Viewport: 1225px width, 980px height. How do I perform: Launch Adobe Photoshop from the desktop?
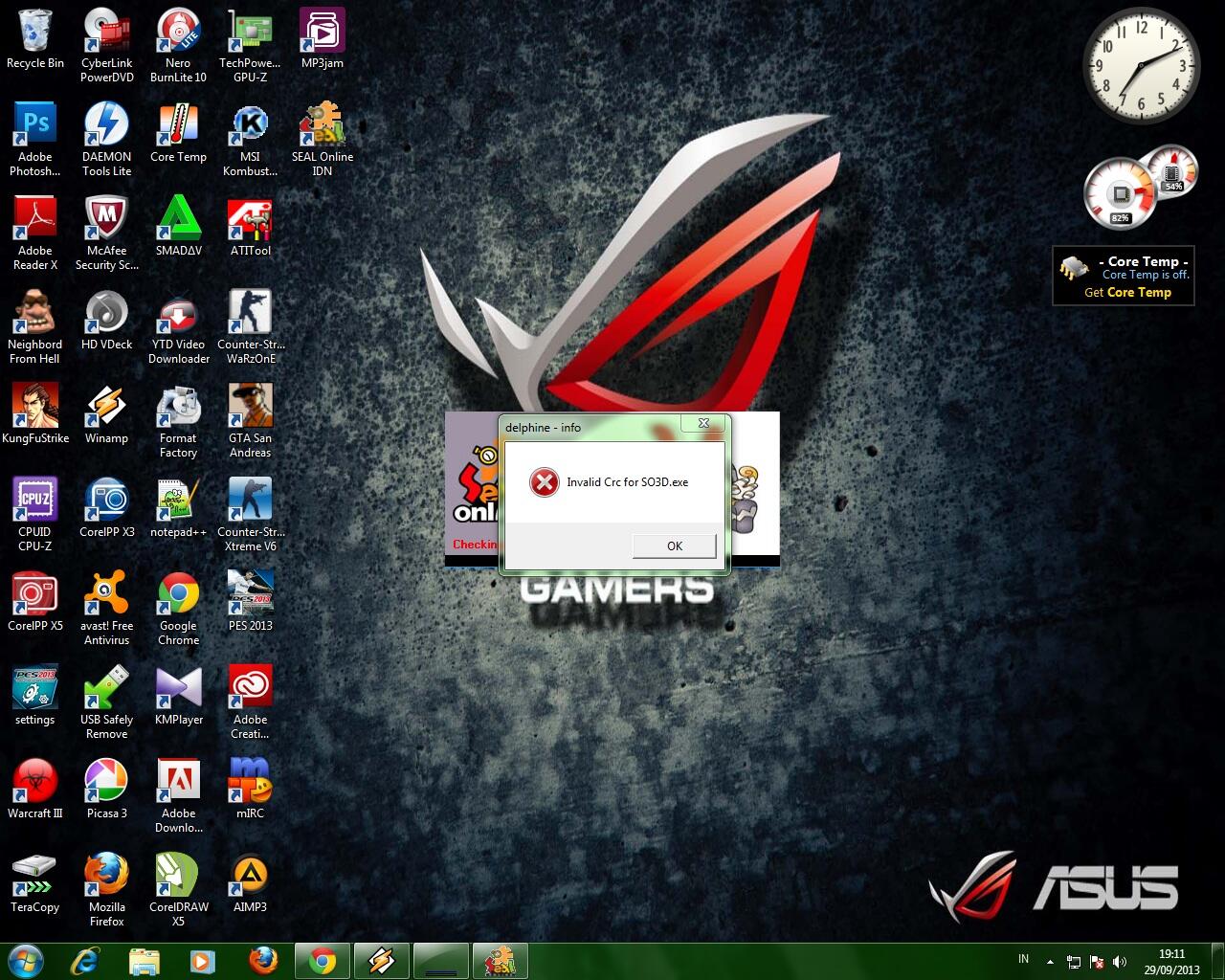[x=35, y=139]
